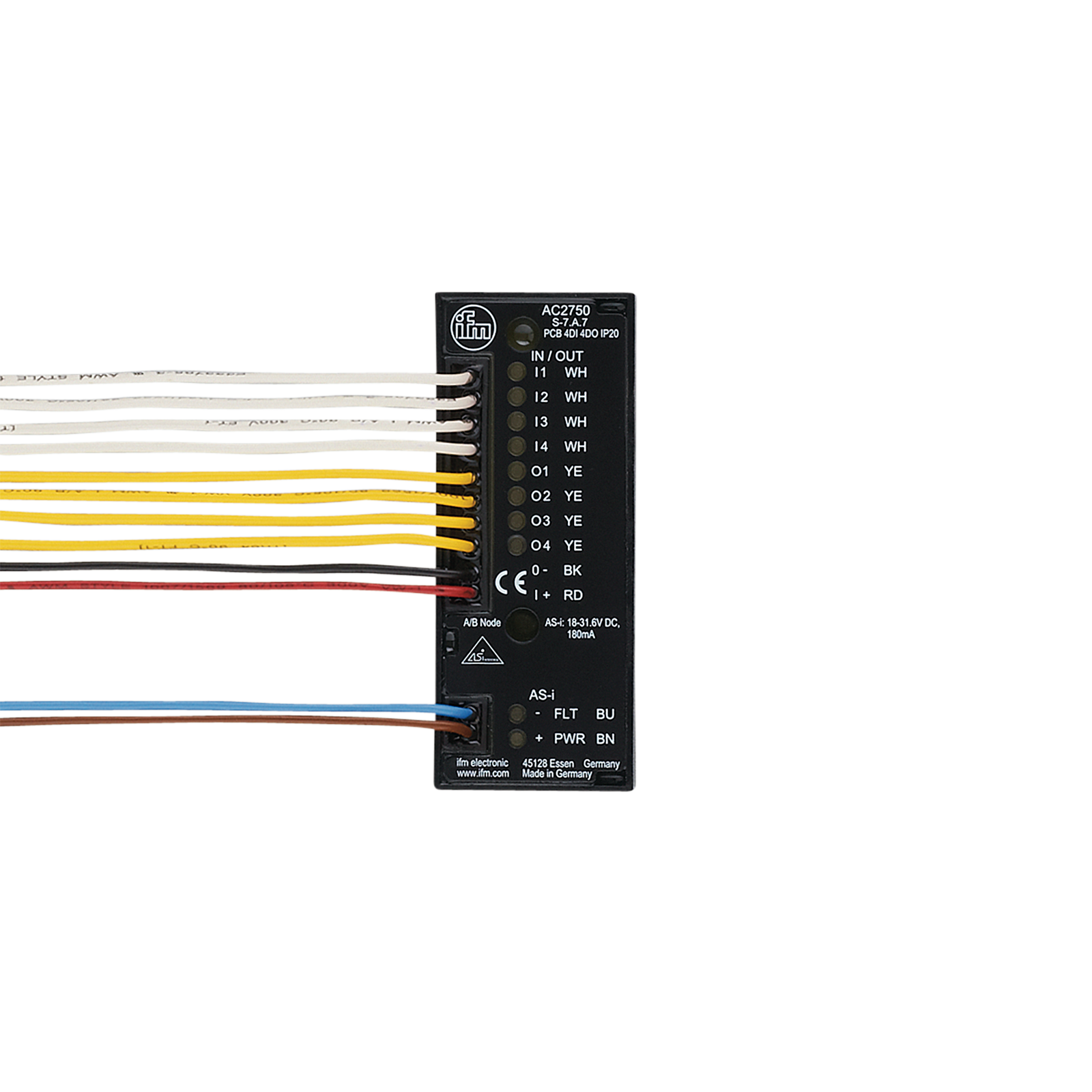Click the LED indicator next to O1
This screenshot has height=1092, width=1092.
pos(517,471)
